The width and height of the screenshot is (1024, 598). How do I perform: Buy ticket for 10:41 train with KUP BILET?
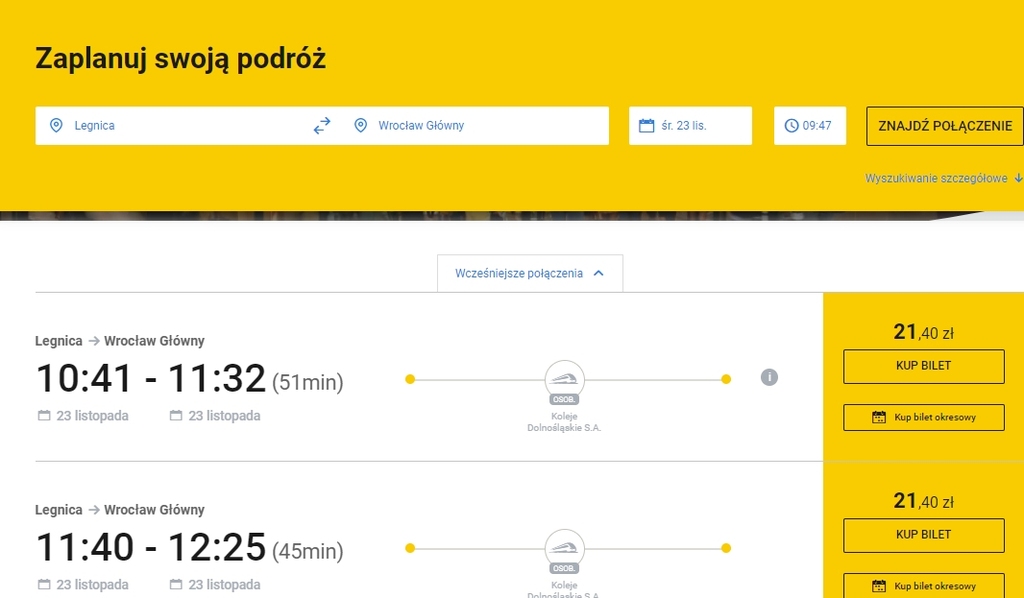point(923,366)
